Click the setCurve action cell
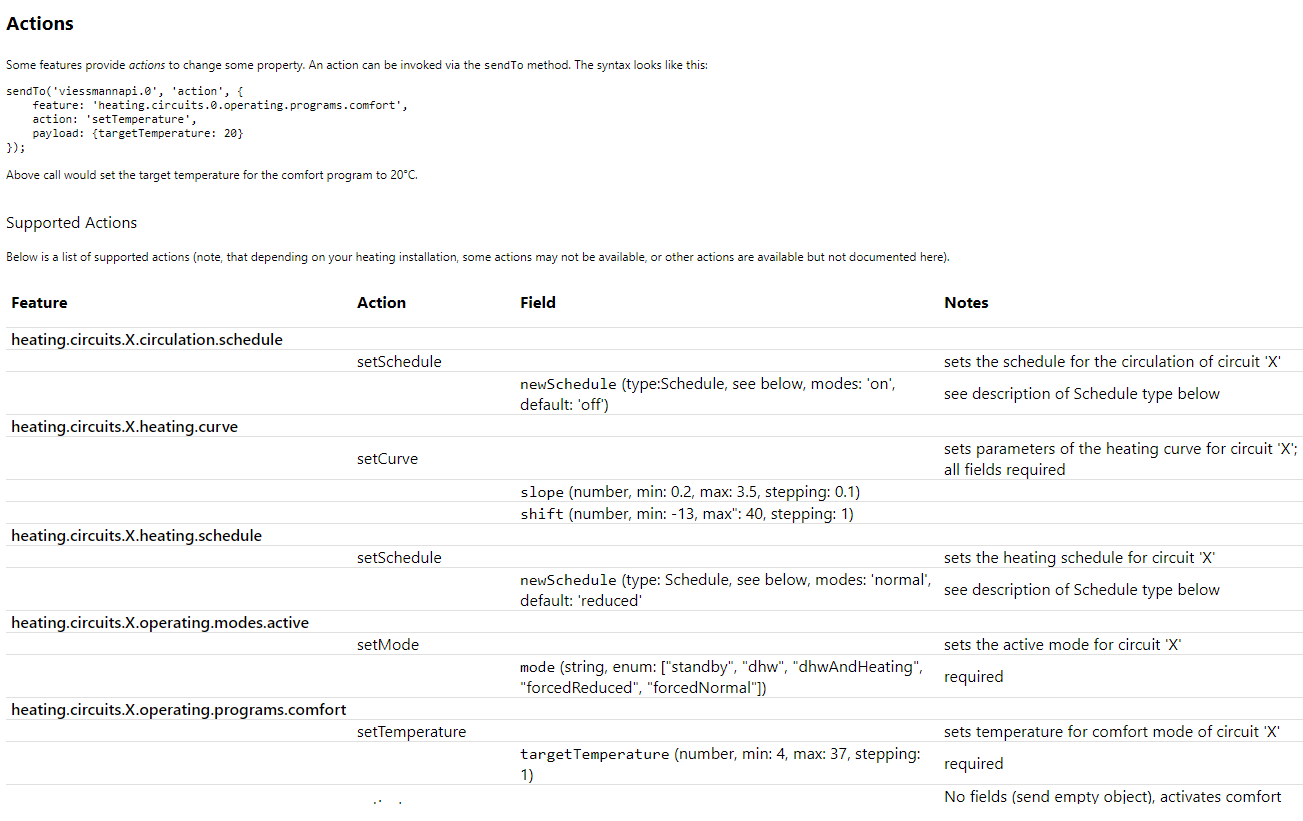 click(x=387, y=459)
